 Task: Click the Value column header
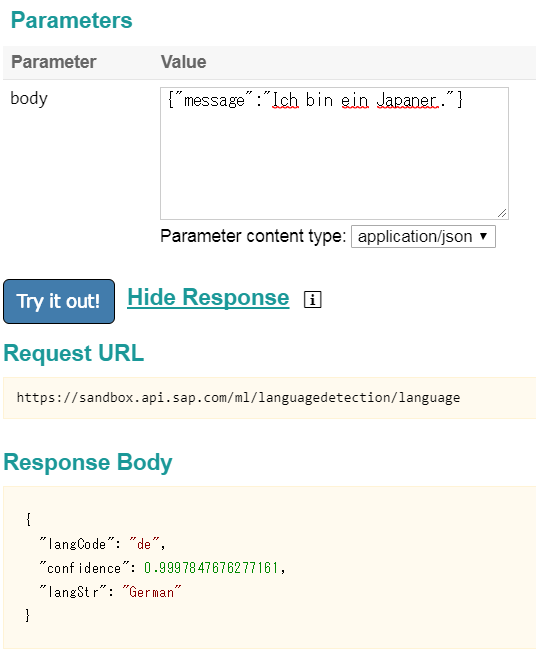click(183, 62)
